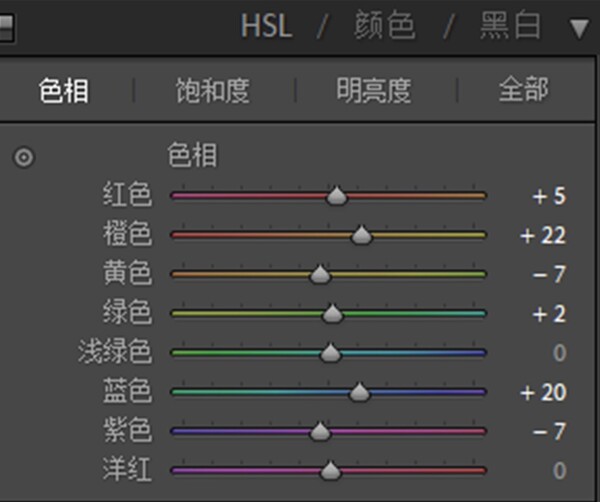Click the 洋红 hue slider handle
This screenshot has height=502, width=600.
pyautogui.click(x=330, y=471)
